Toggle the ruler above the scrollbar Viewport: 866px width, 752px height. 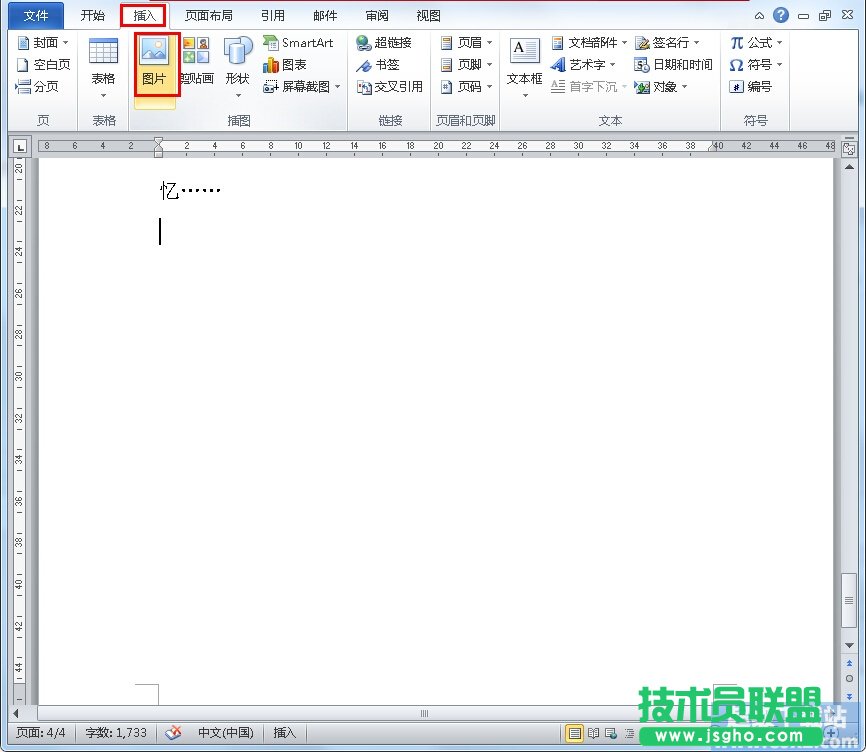851,147
